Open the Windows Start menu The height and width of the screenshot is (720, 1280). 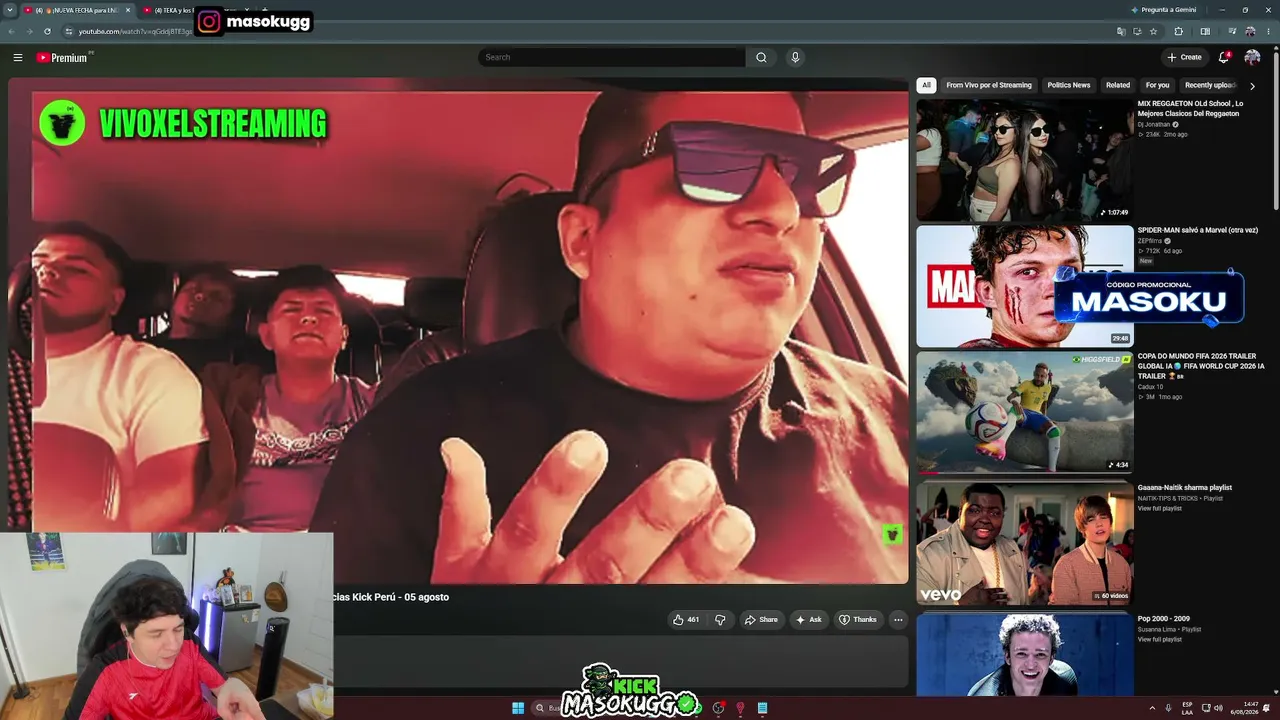tap(518, 708)
